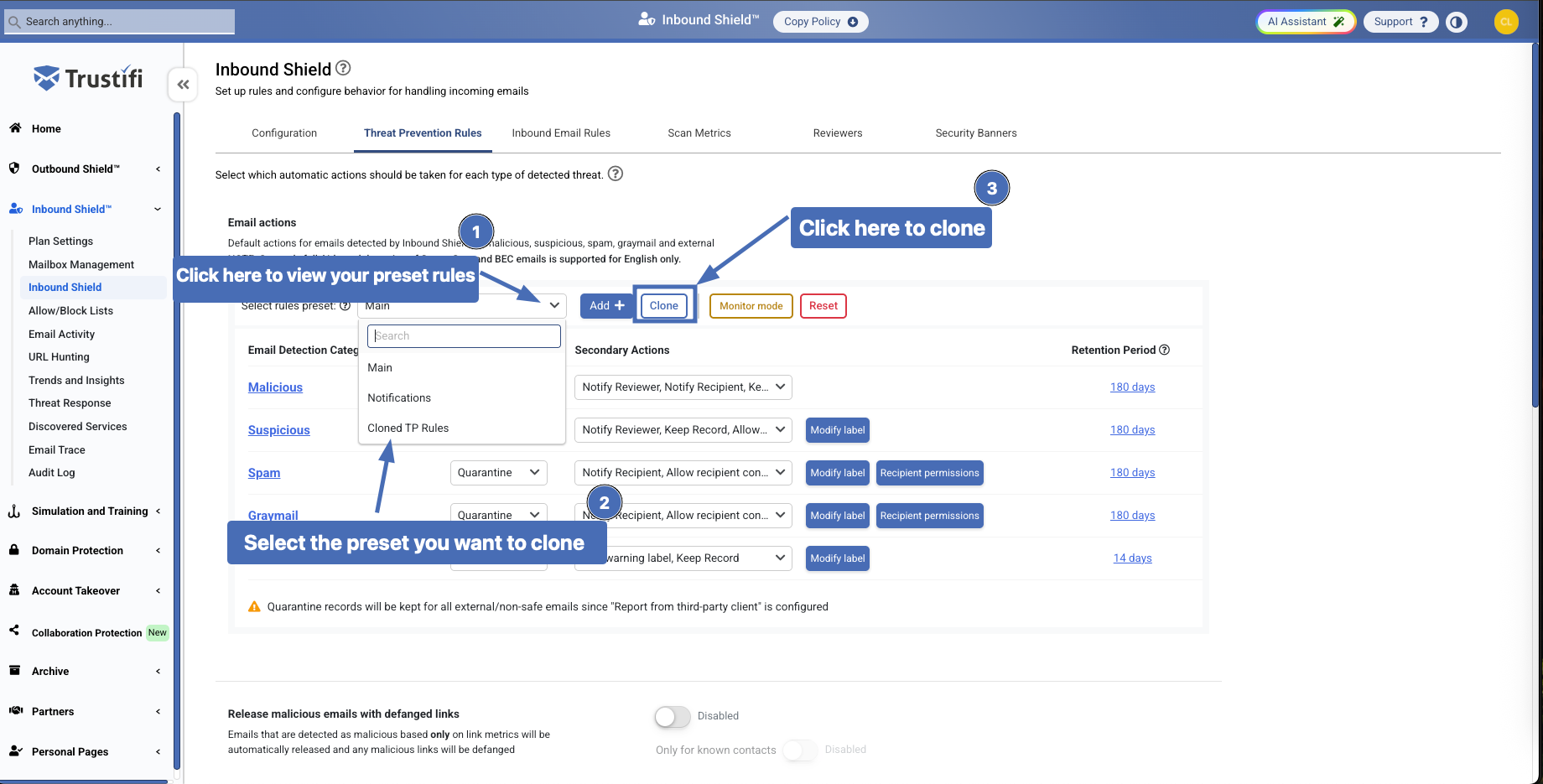Click the Add preset button
Viewport: 1543px width, 784px height.
[x=606, y=306]
